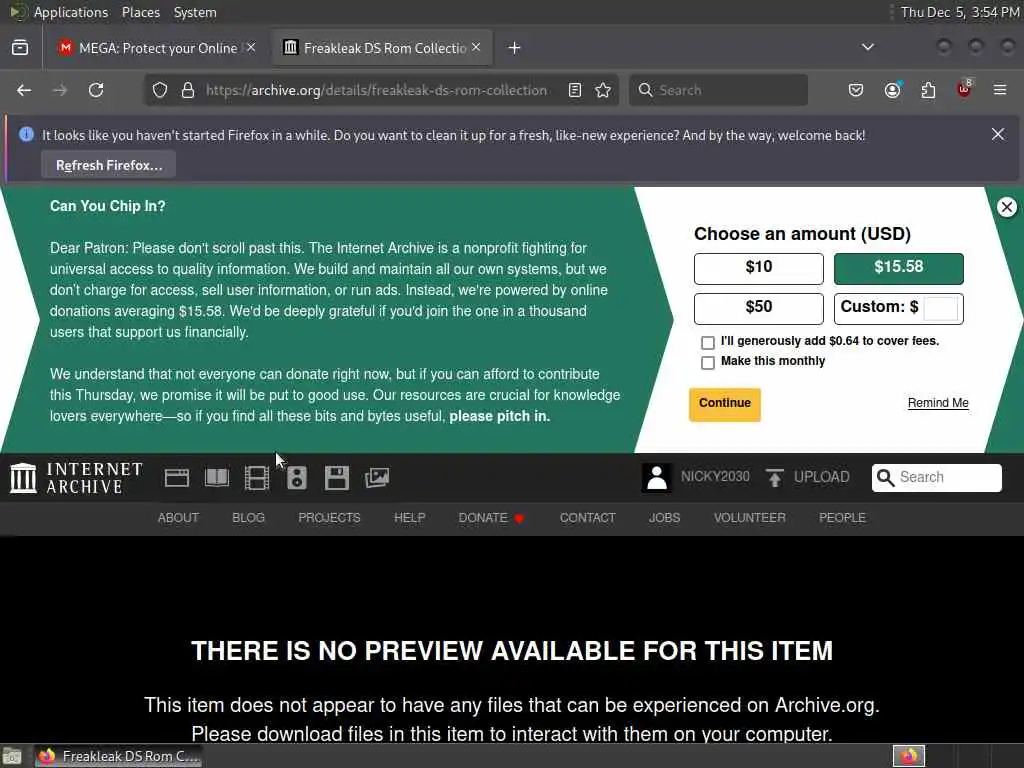The image size is (1024, 768).
Task: Open the HELP nav link
Action: [x=409, y=518]
